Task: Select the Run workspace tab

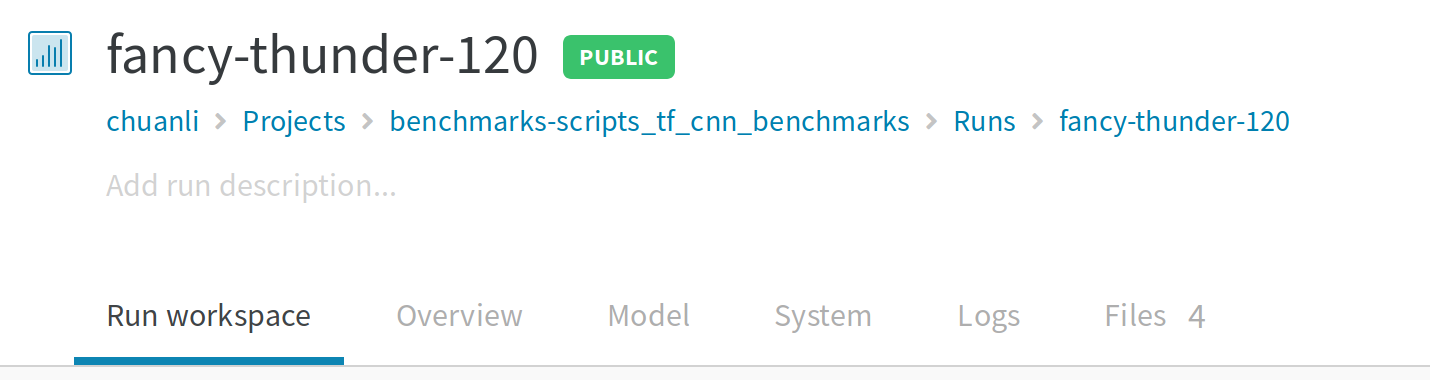Action: 209,316
